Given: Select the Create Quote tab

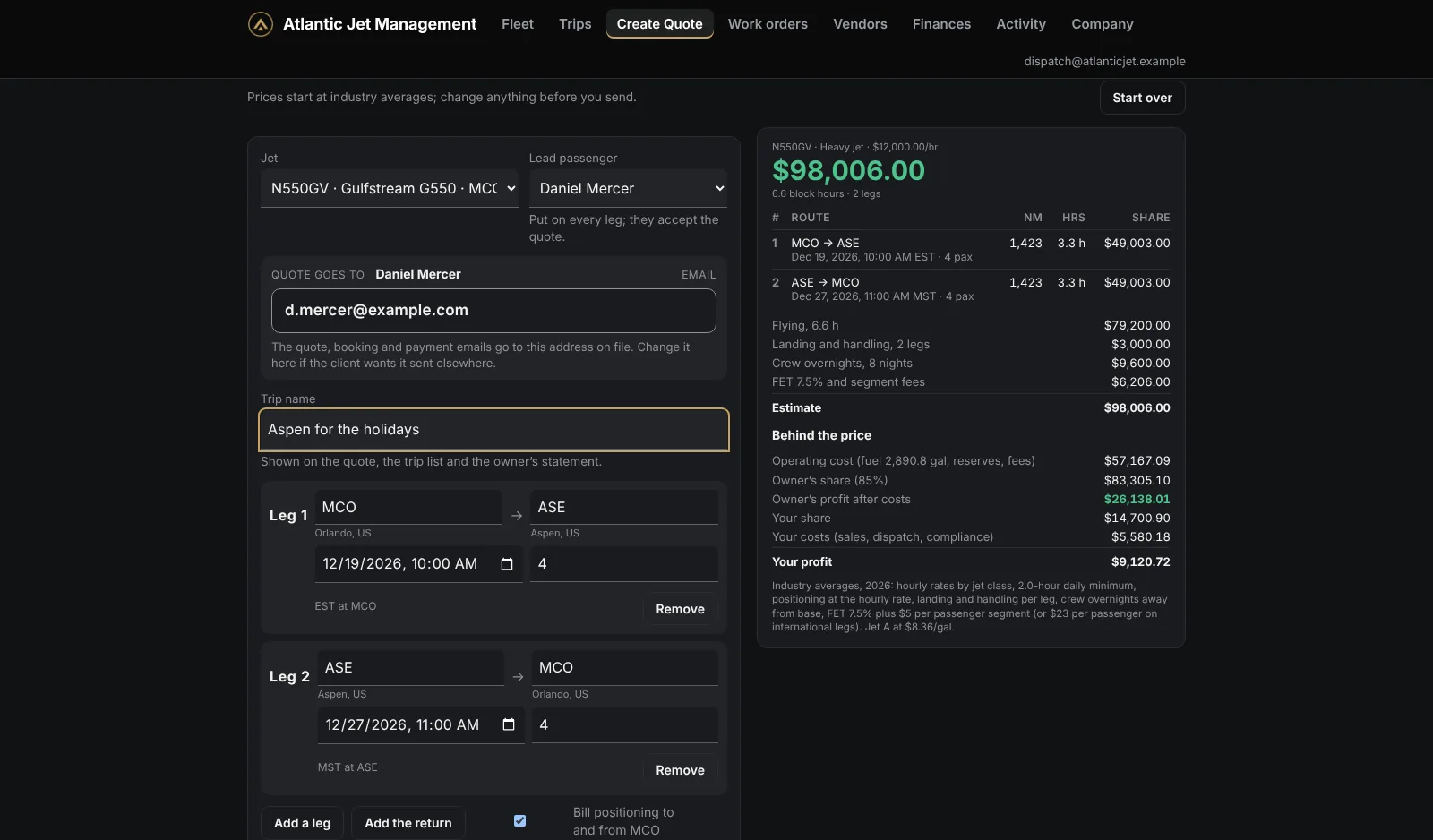Looking at the screenshot, I should click(660, 24).
